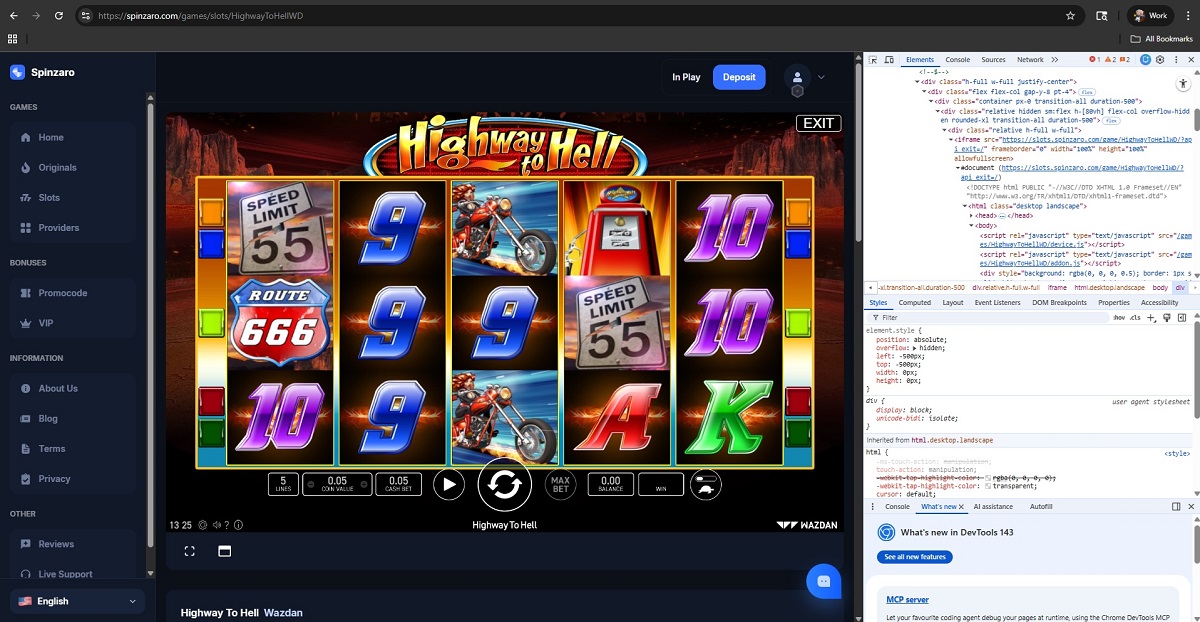Open the live chat support bubble

[x=823, y=581]
